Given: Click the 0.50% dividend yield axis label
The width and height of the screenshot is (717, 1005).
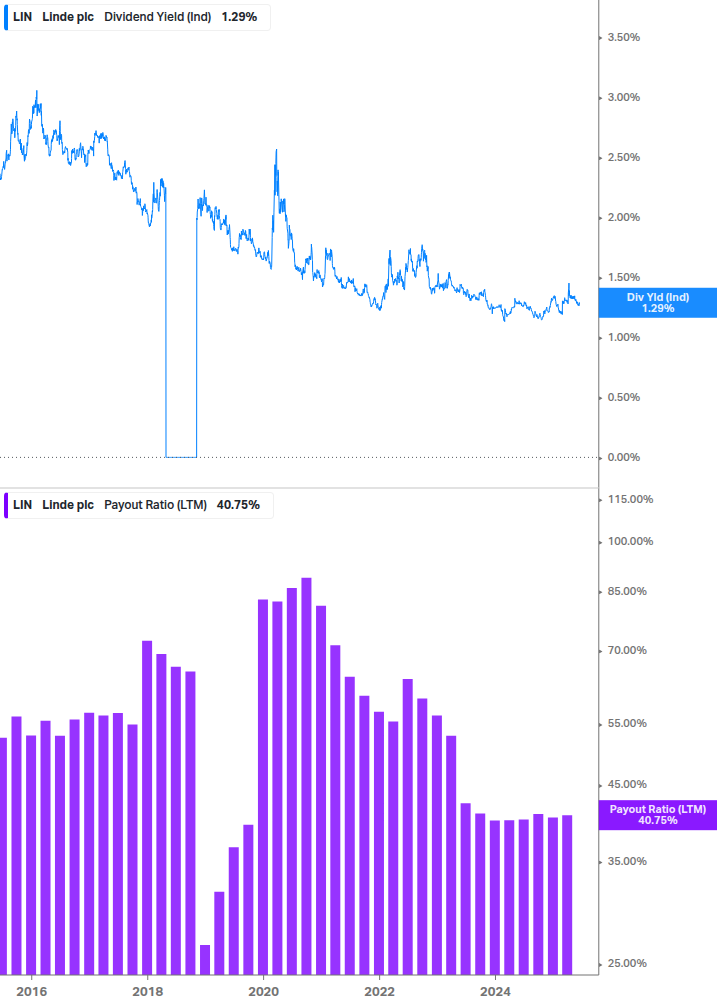Looking at the screenshot, I should [x=623, y=397].
